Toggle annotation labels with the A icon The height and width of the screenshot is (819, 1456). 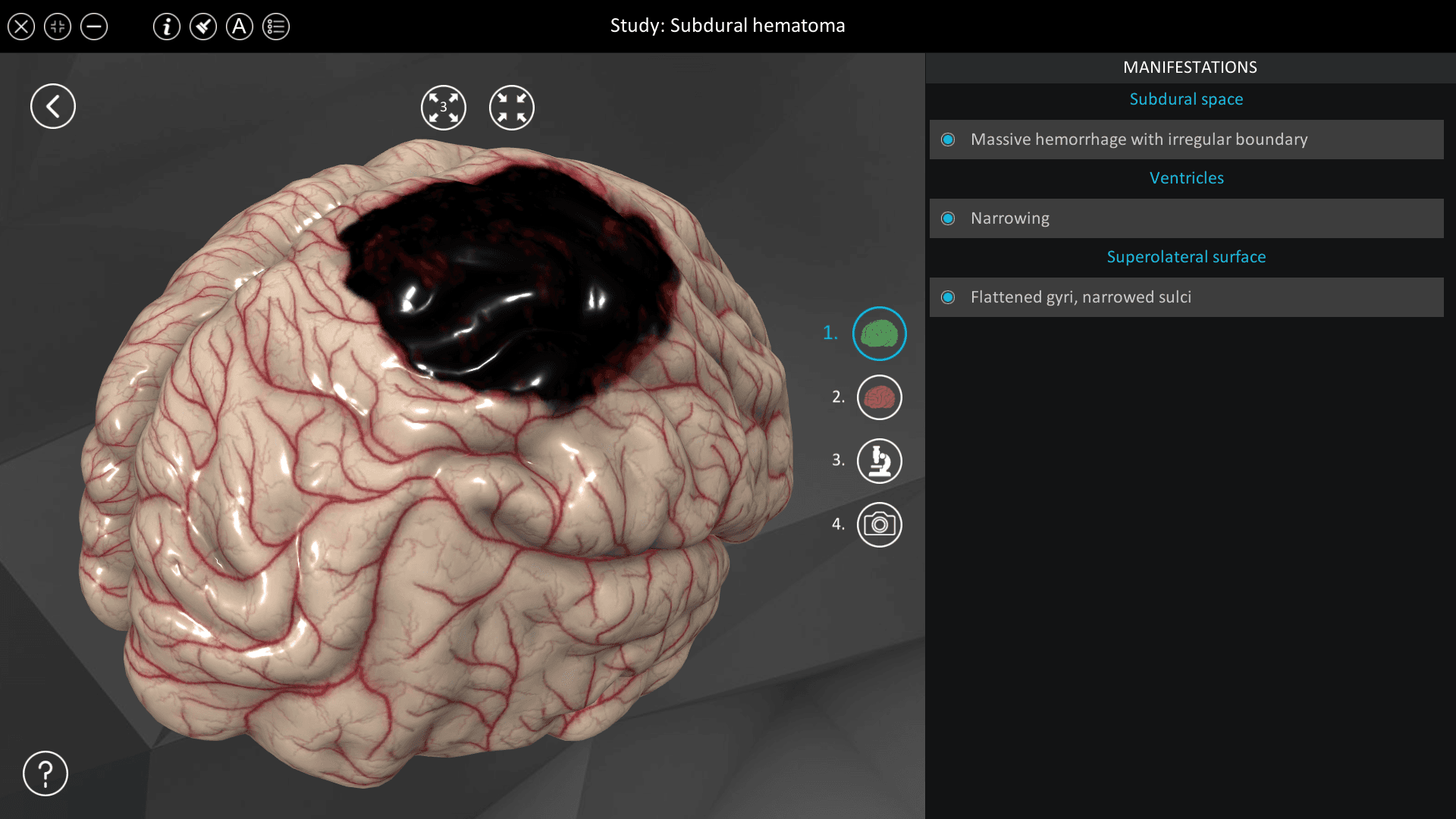pyautogui.click(x=240, y=27)
